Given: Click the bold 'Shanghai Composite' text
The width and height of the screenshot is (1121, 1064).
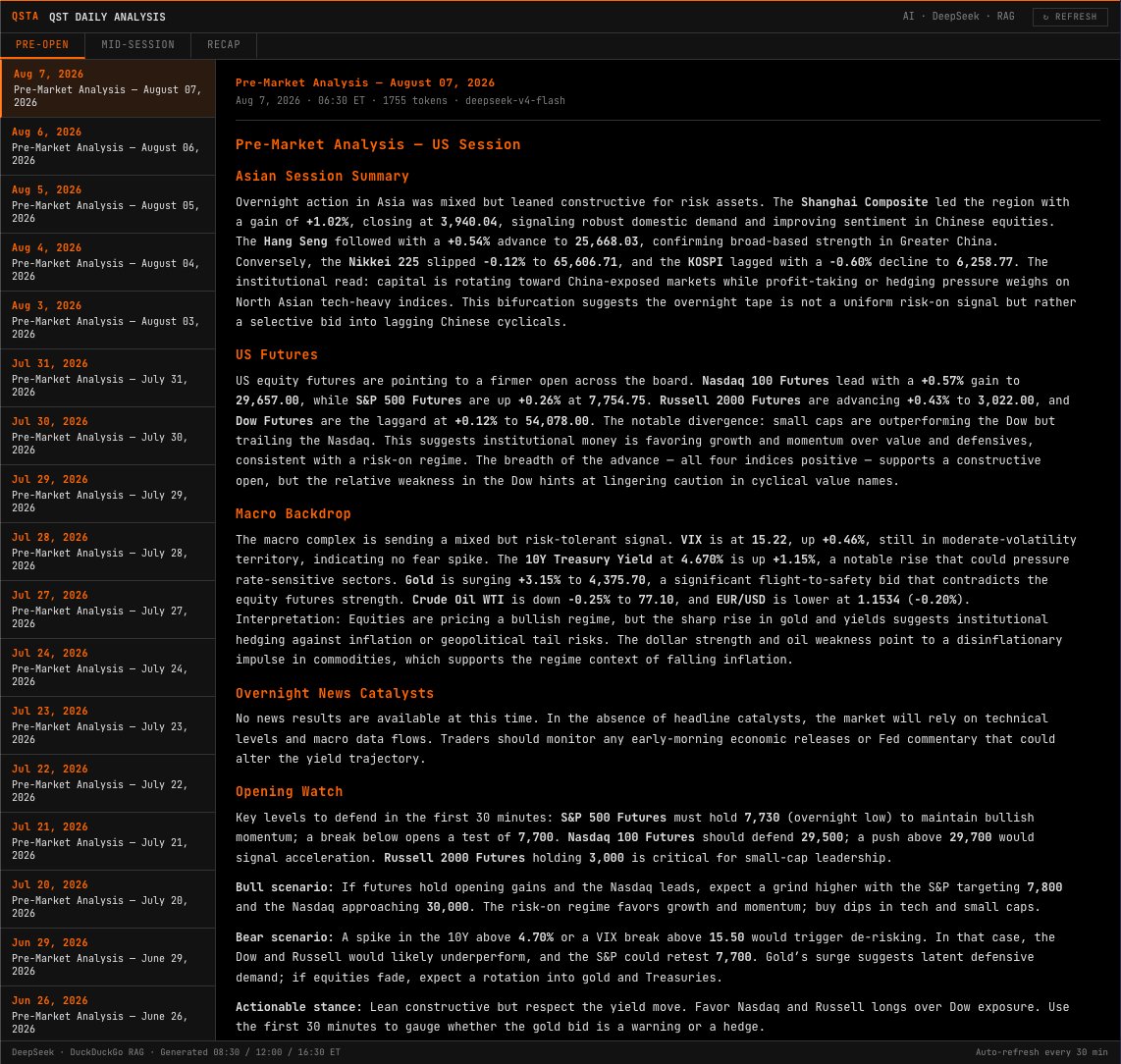Looking at the screenshot, I should pyautogui.click(x=865, y=202).
